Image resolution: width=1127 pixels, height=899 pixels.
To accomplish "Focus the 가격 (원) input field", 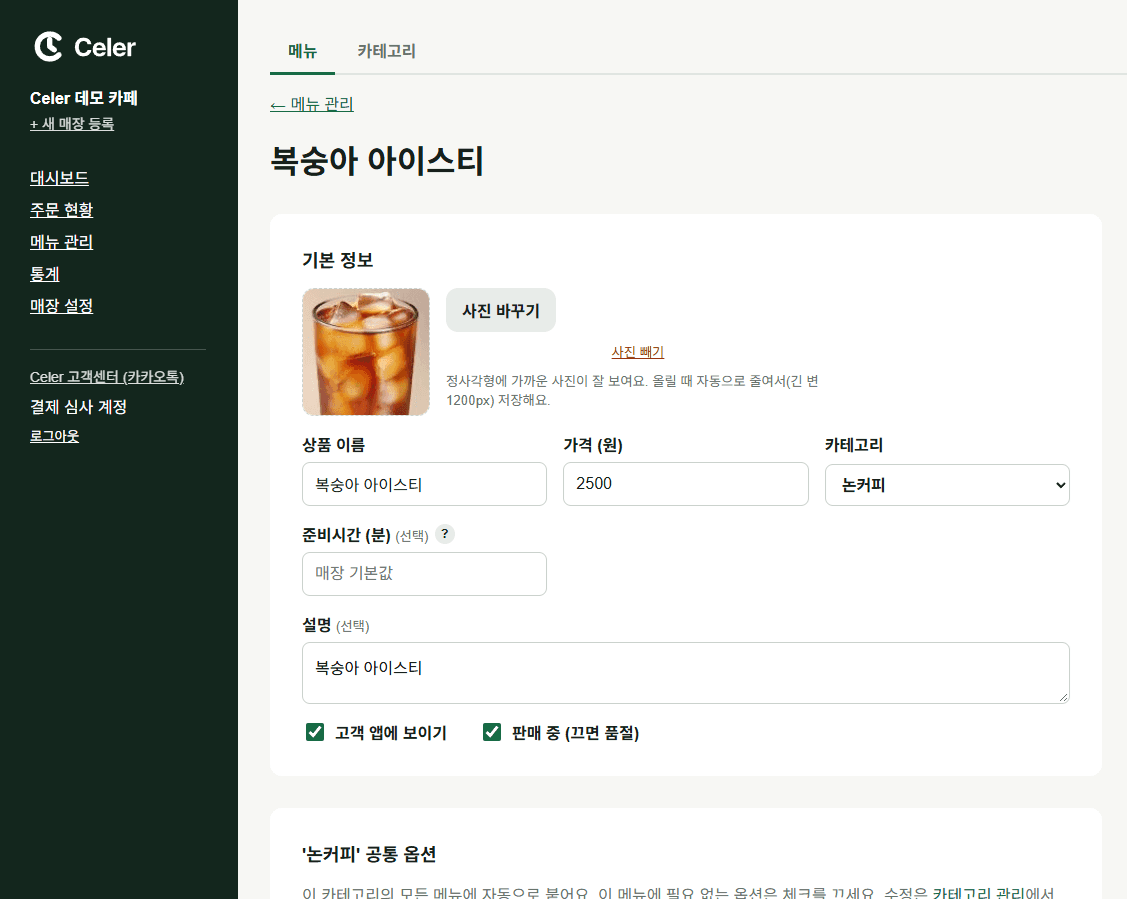I will (x=686, y=484).
